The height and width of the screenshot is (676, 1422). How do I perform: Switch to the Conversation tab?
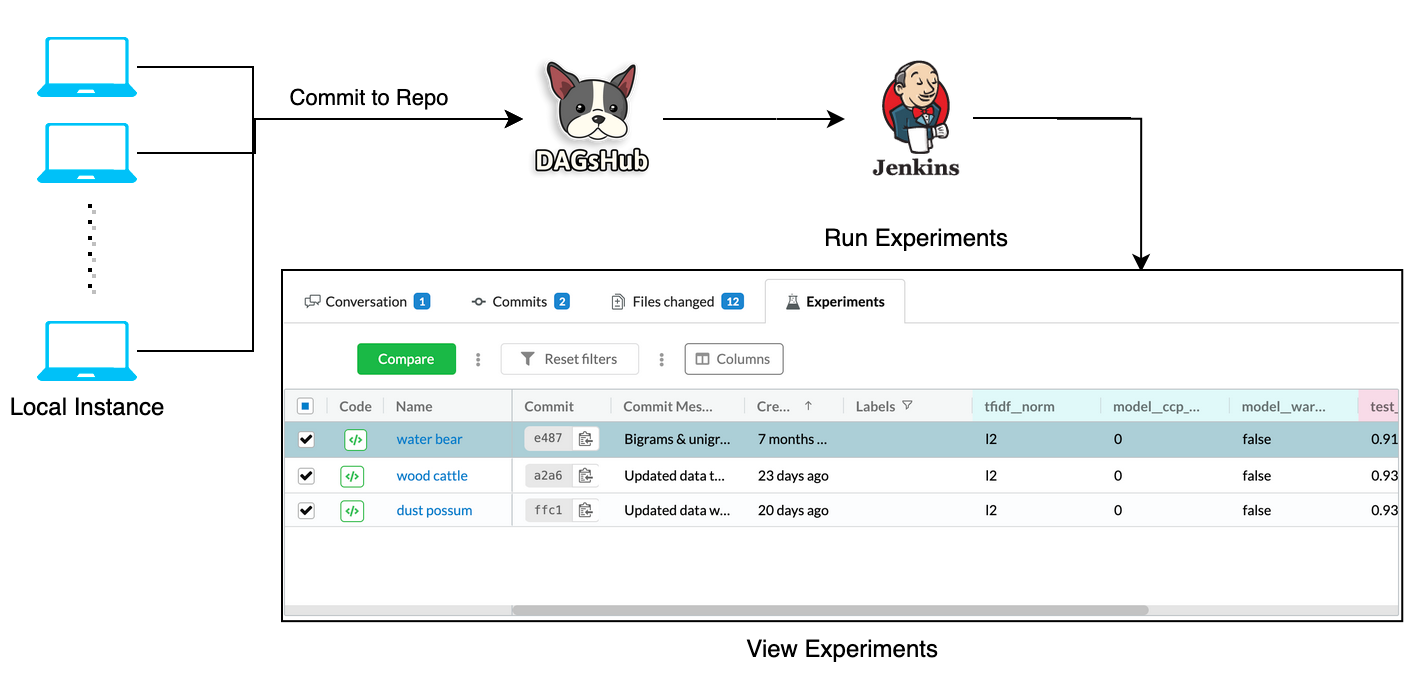[x=367, y=301]
